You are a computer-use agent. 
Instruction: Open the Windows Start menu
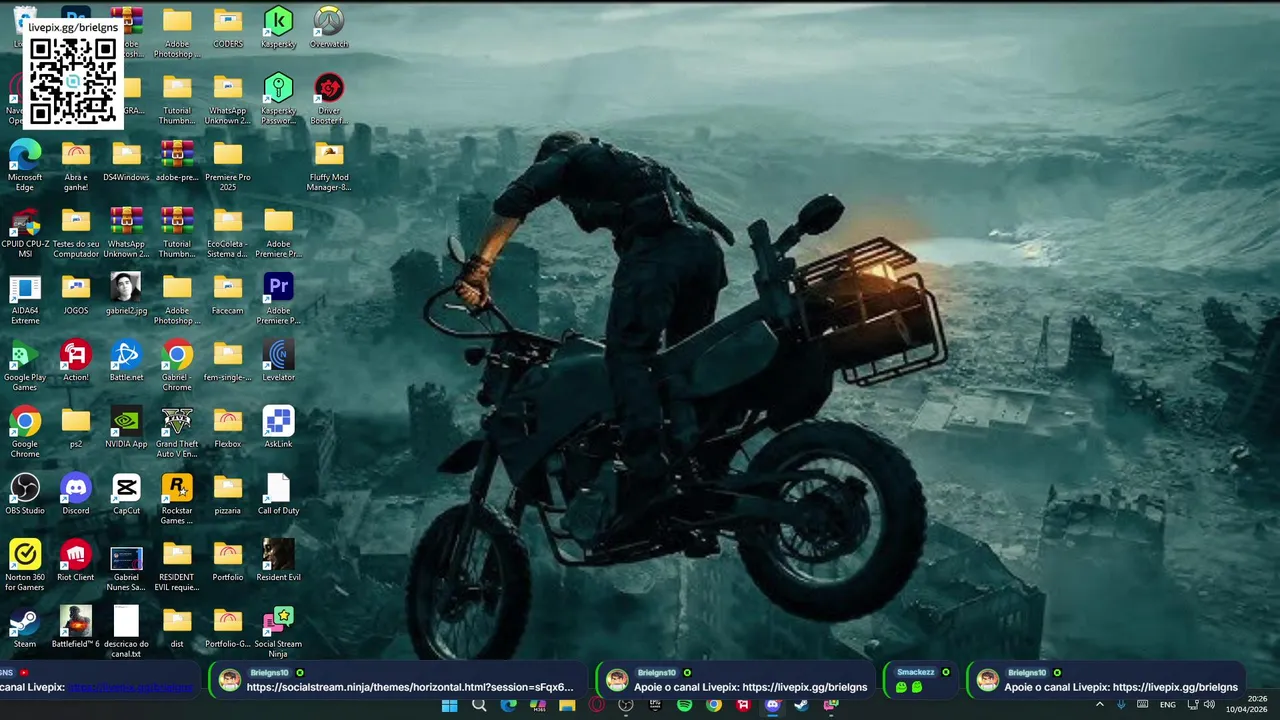click(450, 706)
